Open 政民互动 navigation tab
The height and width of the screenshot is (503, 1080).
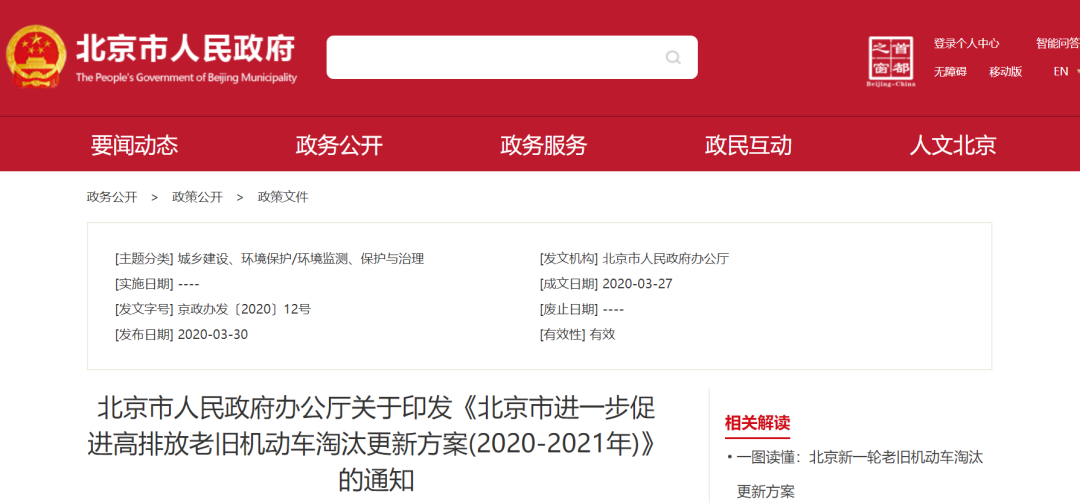748,145
